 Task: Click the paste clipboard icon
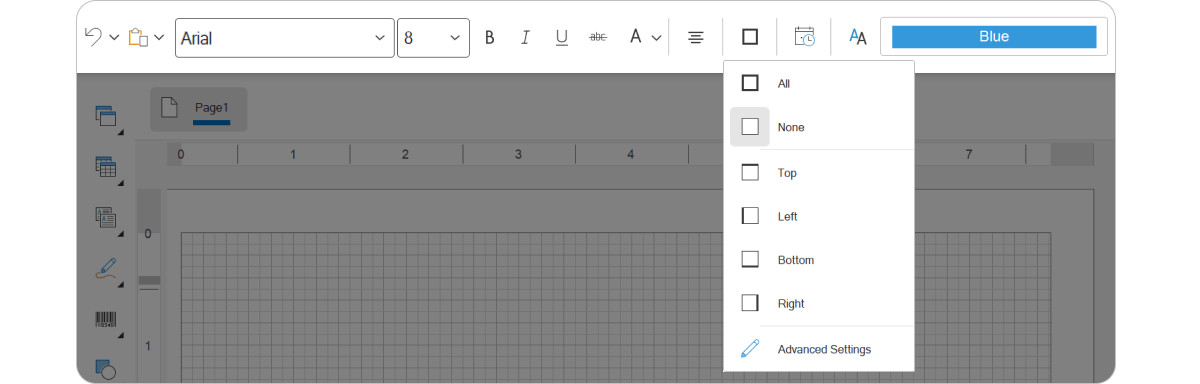click(x=138, y=37)
